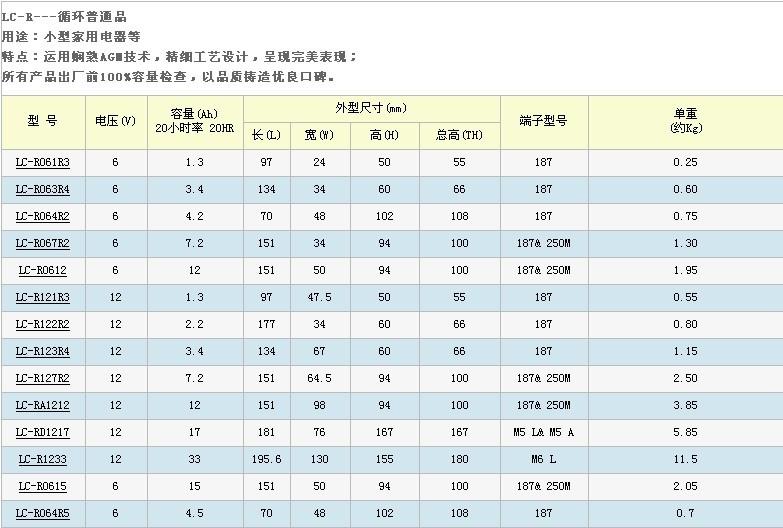Select weight 2.05 in LC-R0615 row

point(685,486)
